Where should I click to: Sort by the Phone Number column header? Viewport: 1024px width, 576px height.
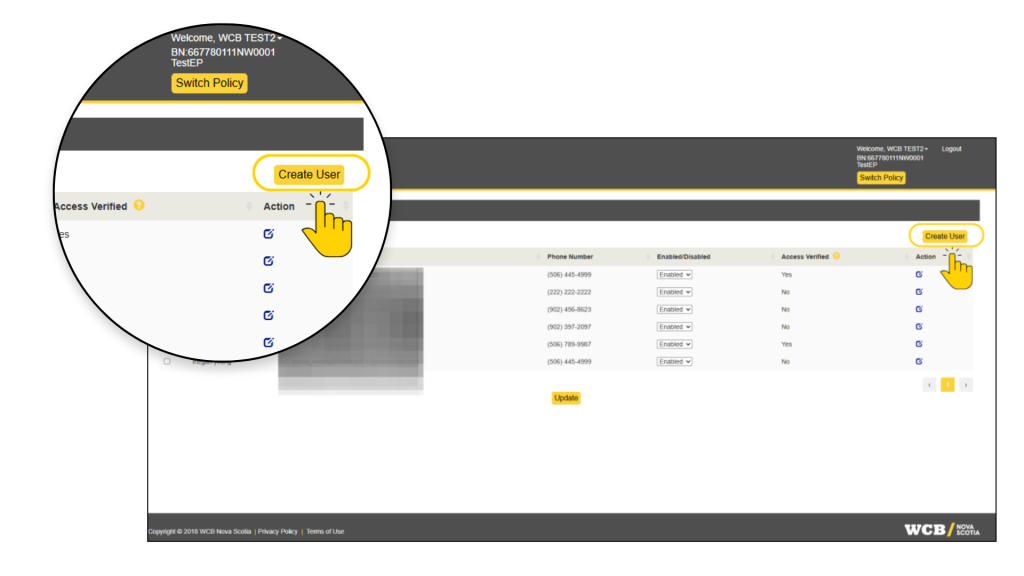pyautogui.click(x=570, y=257)
